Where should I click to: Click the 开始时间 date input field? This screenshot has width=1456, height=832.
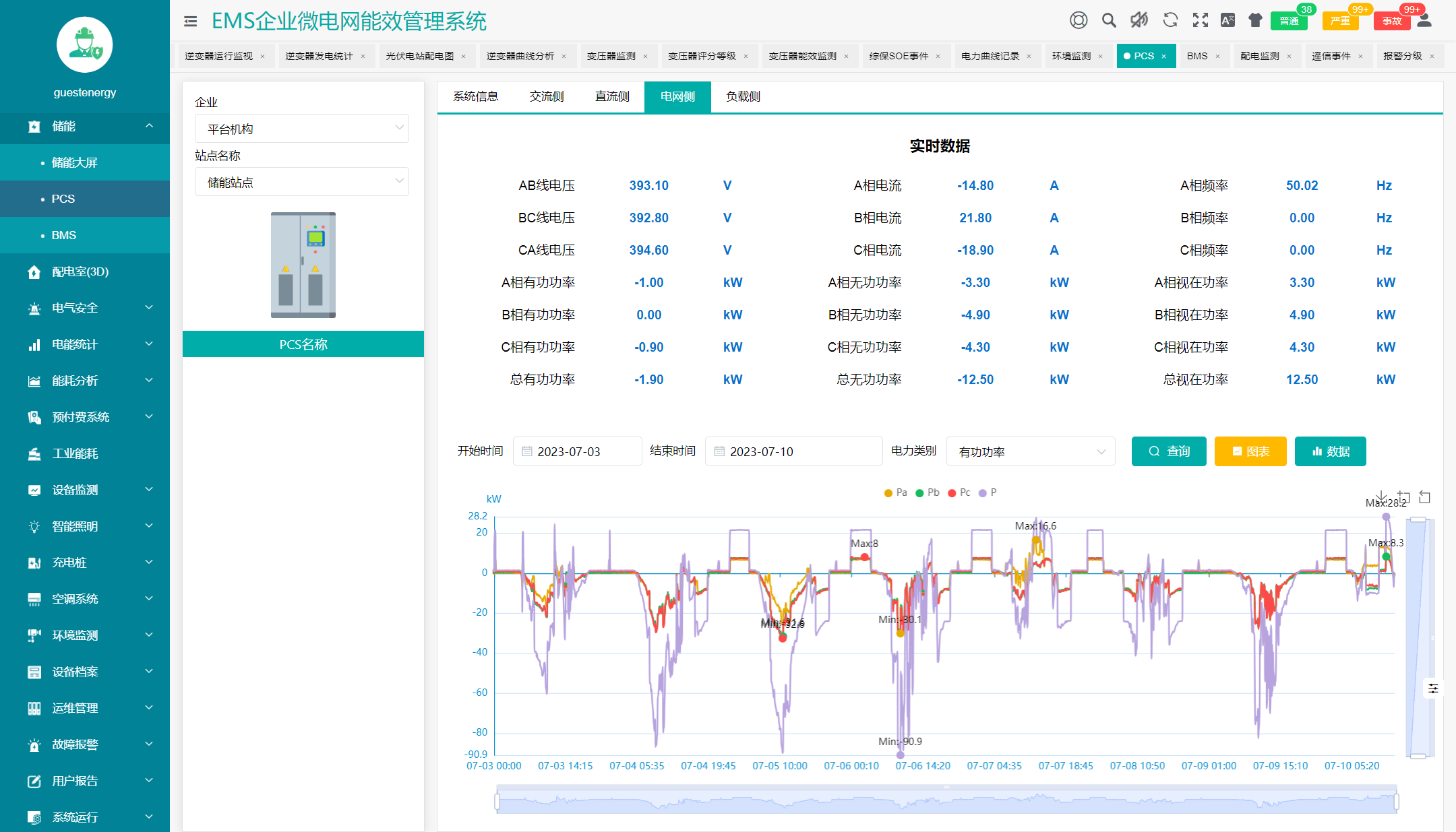(x=578, y=451)
